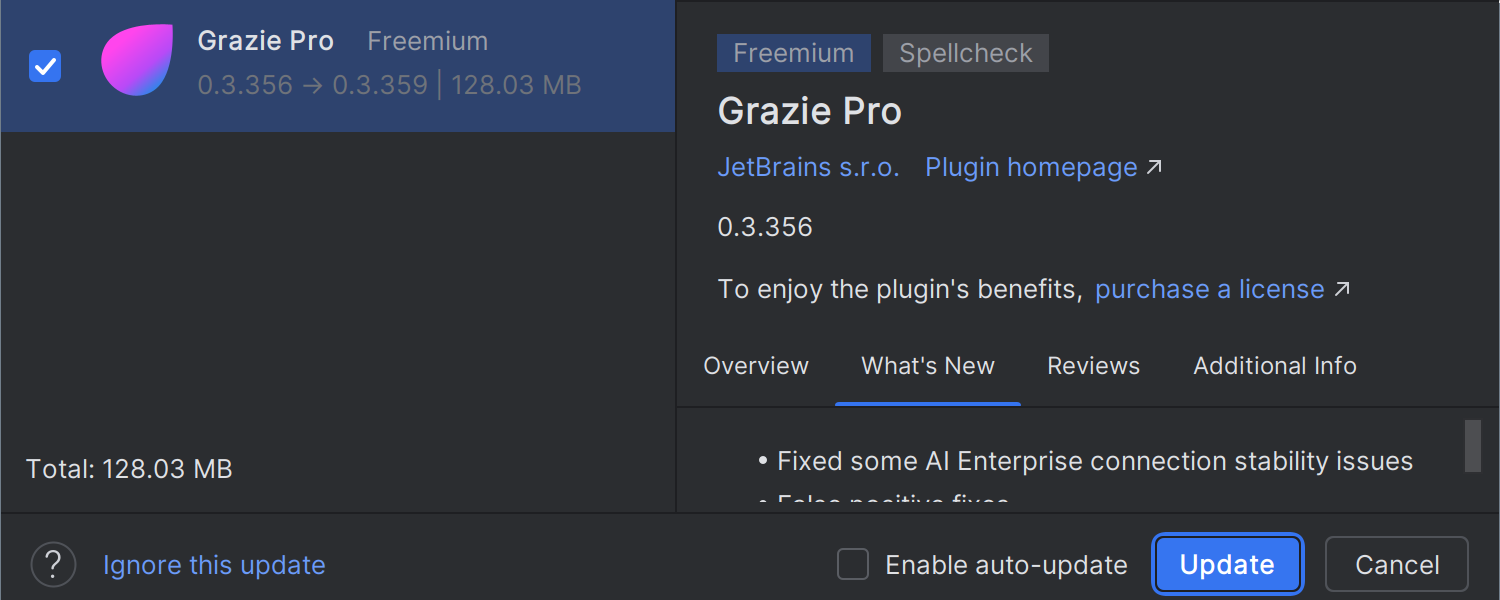Open the Plugin homepage link

click(1031, 168)
